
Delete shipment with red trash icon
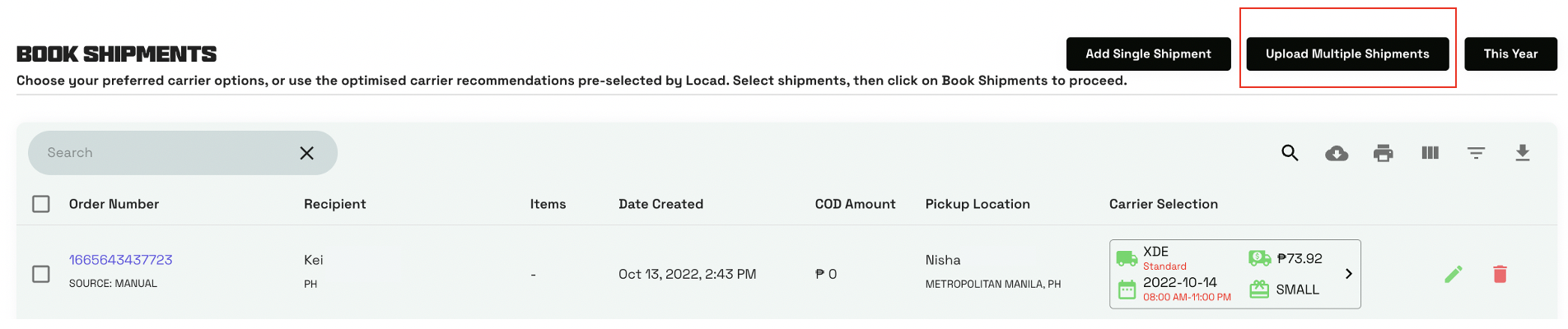point(1500,274)
